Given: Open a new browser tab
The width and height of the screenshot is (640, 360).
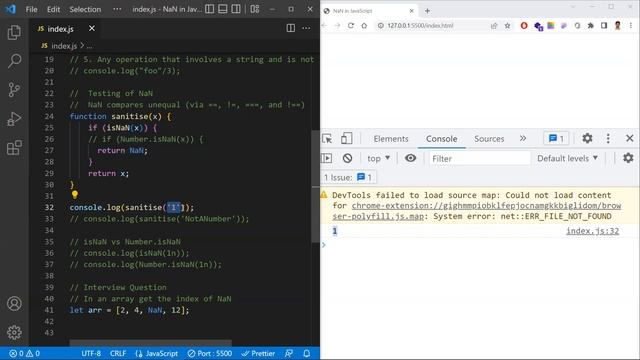Looking at the screenshot, I should [427, 11].
